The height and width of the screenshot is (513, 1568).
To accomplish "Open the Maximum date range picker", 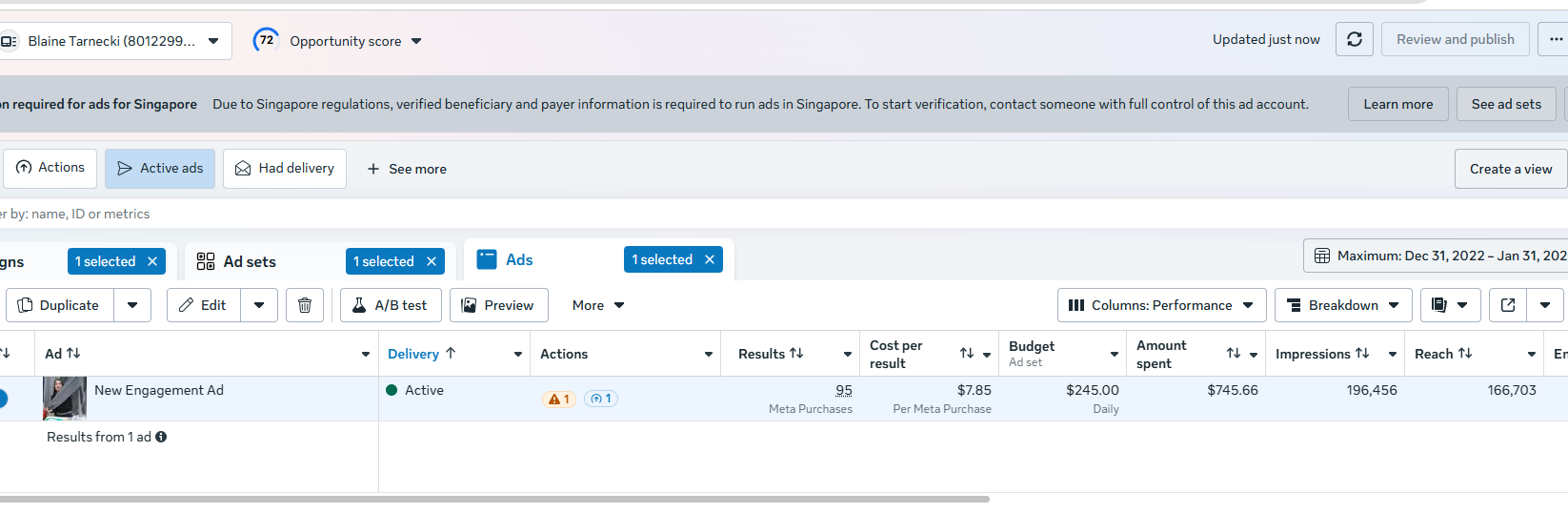I will click(1436, 256).
